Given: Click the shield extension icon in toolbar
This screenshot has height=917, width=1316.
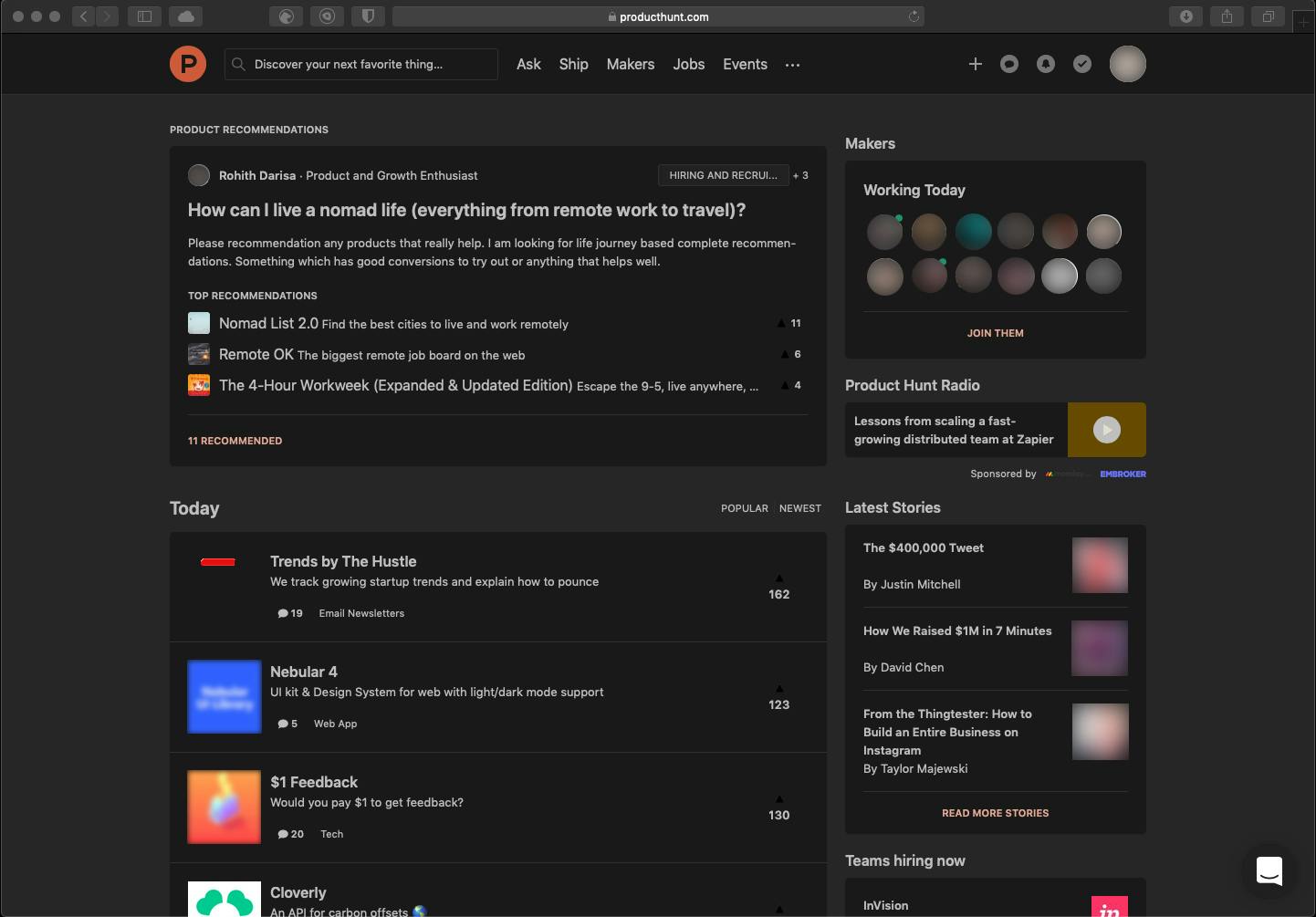Looking at the screenshot, I should 368,16.
